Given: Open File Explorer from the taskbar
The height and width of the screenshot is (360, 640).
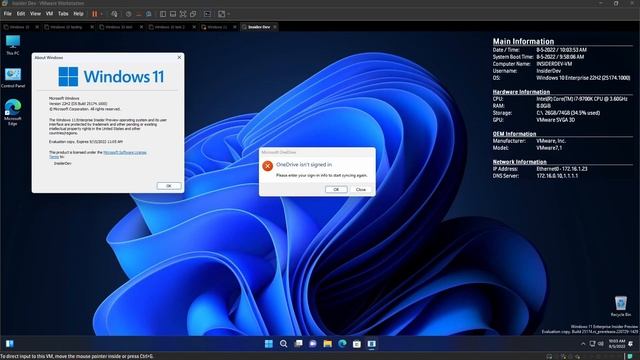Looking at the screenshot, I should pos(327,344).
